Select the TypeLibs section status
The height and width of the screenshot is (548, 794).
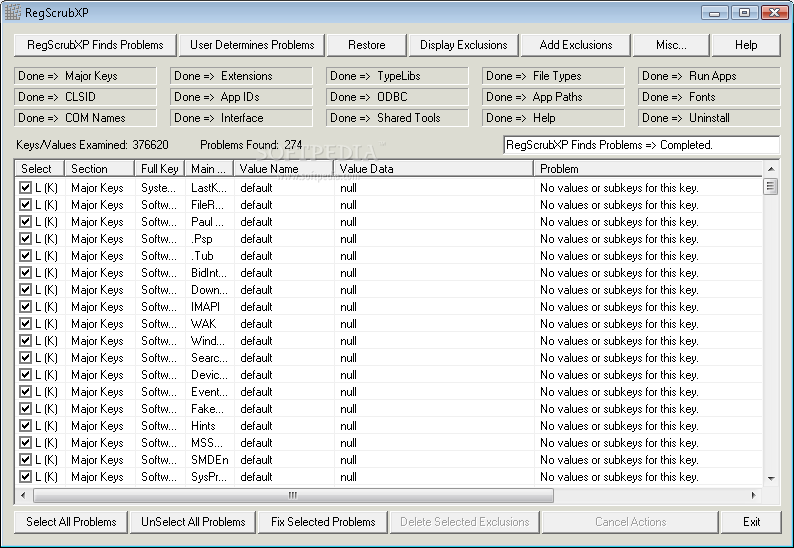coord(398,76)
